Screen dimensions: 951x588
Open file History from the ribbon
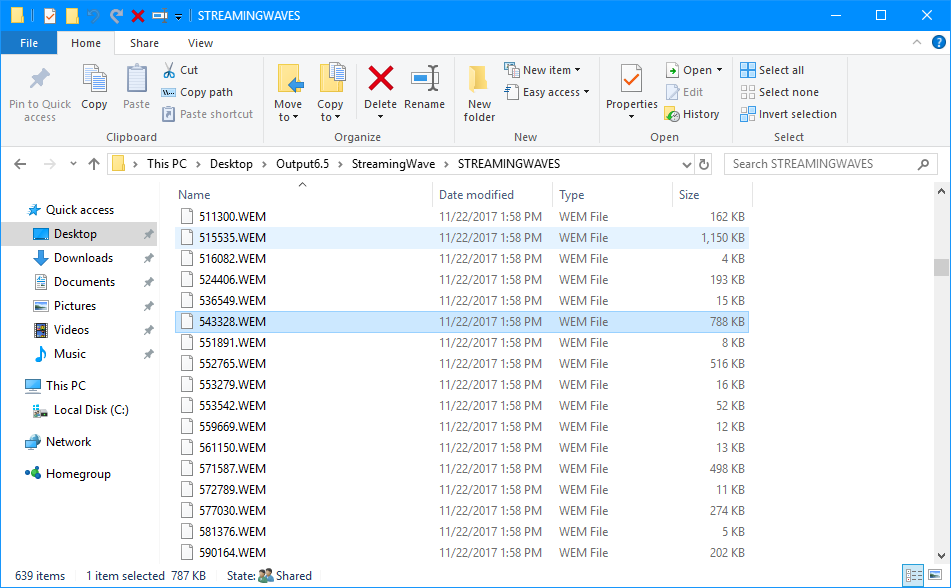click(692, 114)
